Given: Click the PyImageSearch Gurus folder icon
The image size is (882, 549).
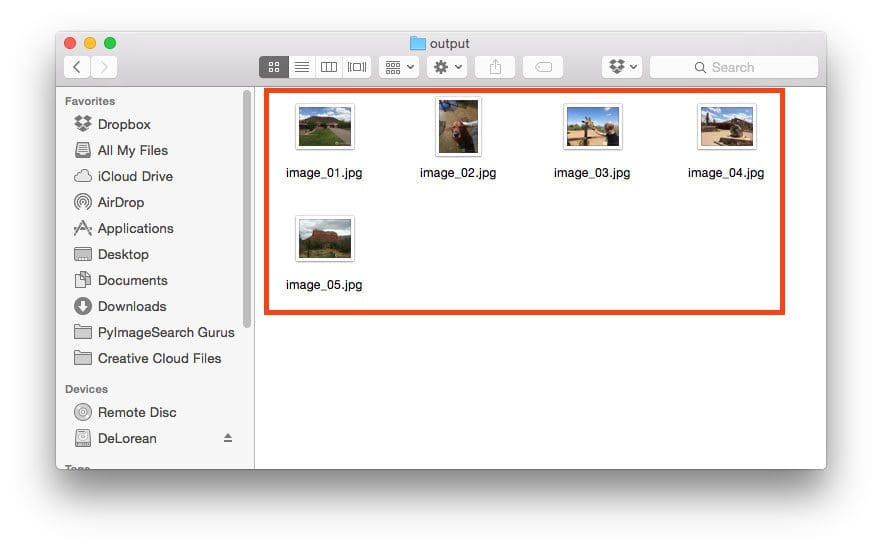Looking at the screenshot, I should (83, 332).
